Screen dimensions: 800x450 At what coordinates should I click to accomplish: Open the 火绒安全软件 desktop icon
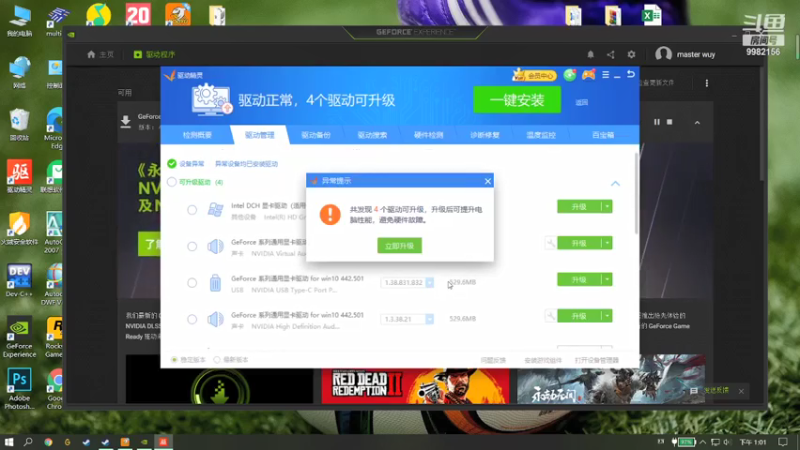(19, 229)
